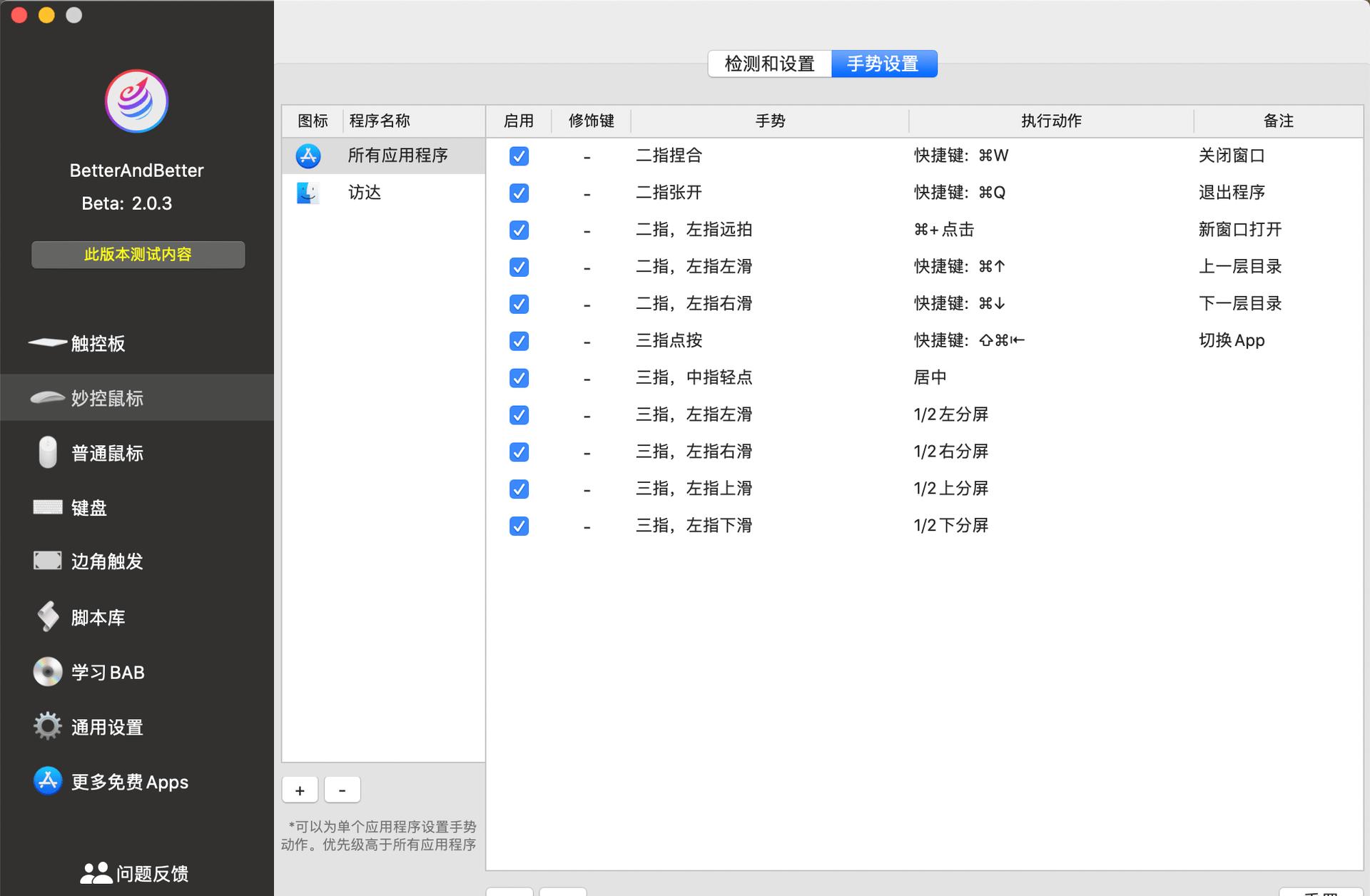The height and width of the screenshot is (896, 1370).
Task: Select the 访达 application row name
Action: coord(365,193)
